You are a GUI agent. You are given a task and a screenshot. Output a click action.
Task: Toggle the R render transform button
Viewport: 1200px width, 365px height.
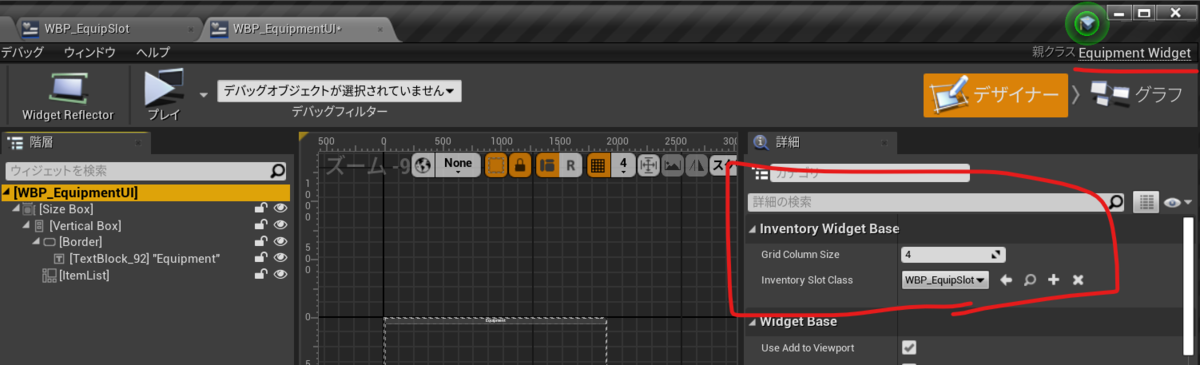tap(570, 165)
